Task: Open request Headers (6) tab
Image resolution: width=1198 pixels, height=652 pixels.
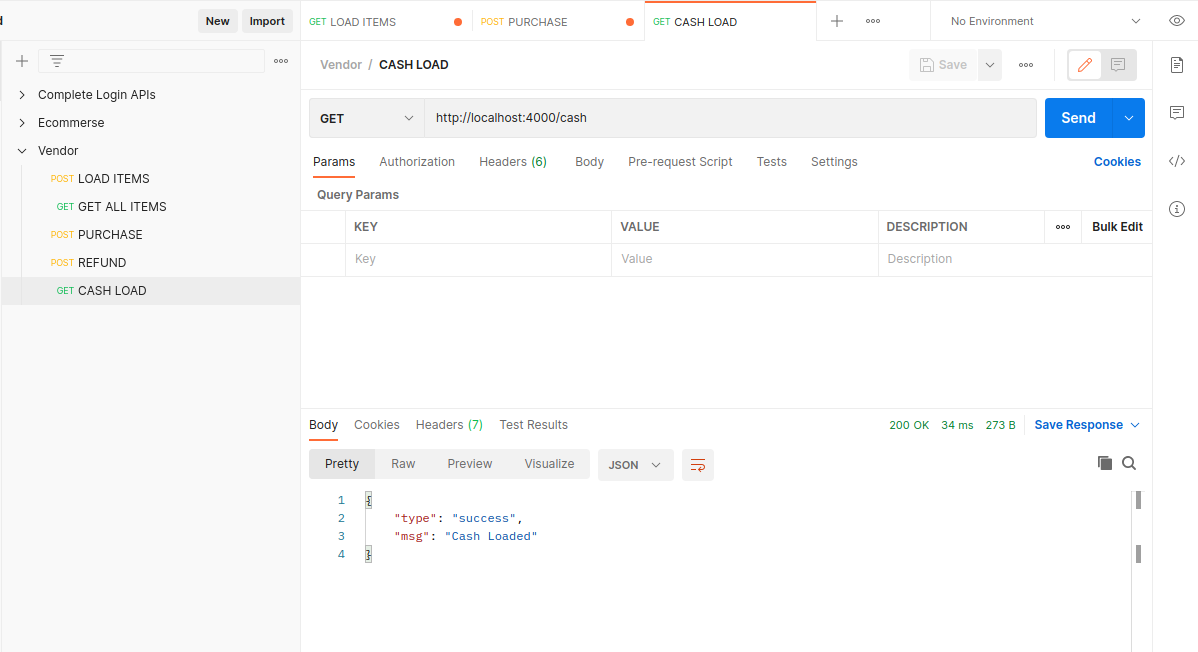Action: click(513, 162)
